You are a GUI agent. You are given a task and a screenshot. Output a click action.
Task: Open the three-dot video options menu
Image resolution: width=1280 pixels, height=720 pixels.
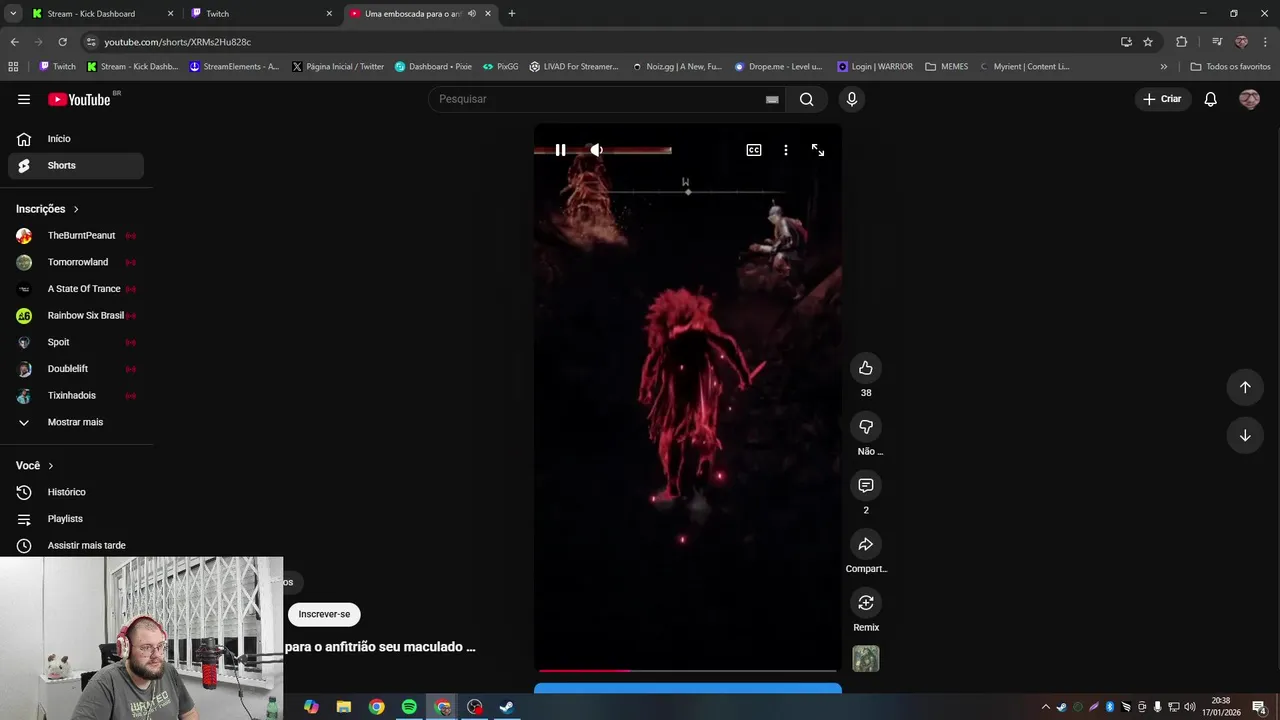coord(786,150)
